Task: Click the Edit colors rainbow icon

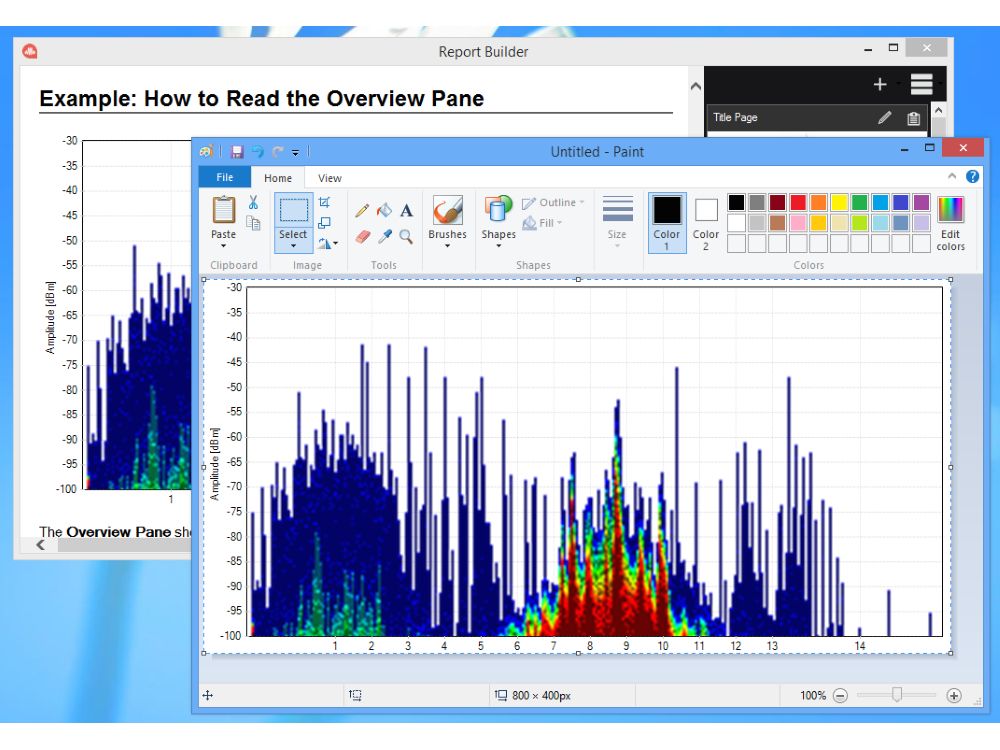Action: (x=950, y=210)
